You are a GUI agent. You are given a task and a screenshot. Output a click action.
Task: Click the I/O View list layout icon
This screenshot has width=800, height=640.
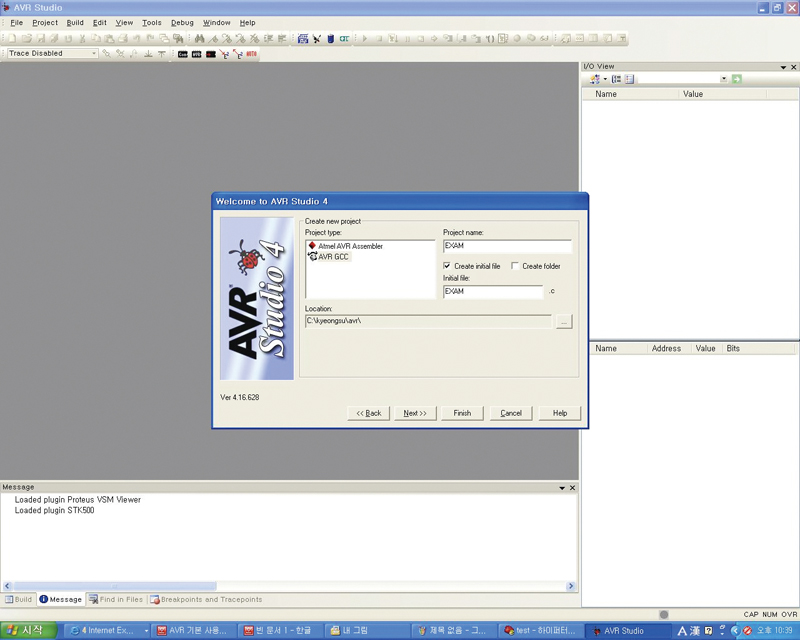click(630, 79)
